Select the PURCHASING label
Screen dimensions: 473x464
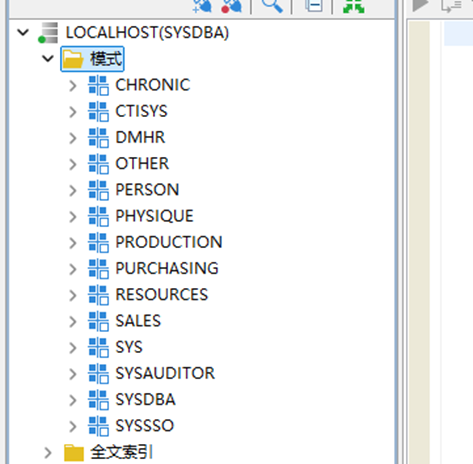pyautogui.click(x=167, y=268)
